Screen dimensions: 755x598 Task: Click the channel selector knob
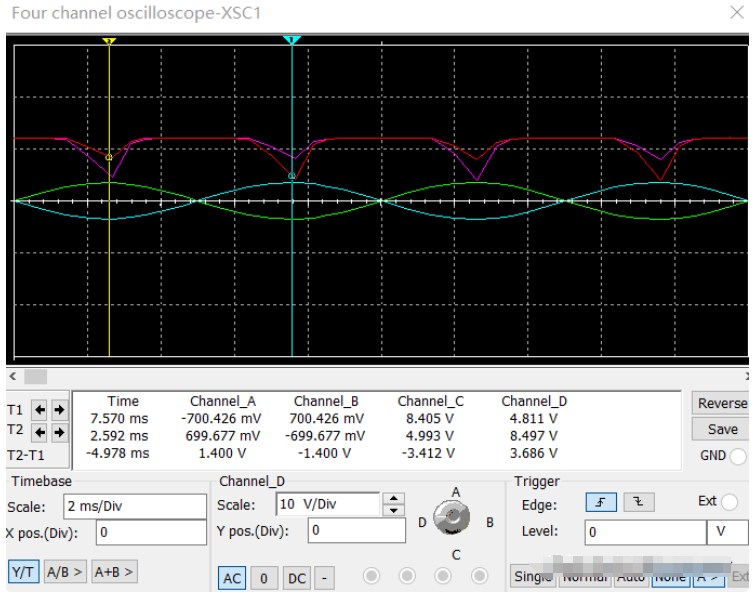point(453,519)
